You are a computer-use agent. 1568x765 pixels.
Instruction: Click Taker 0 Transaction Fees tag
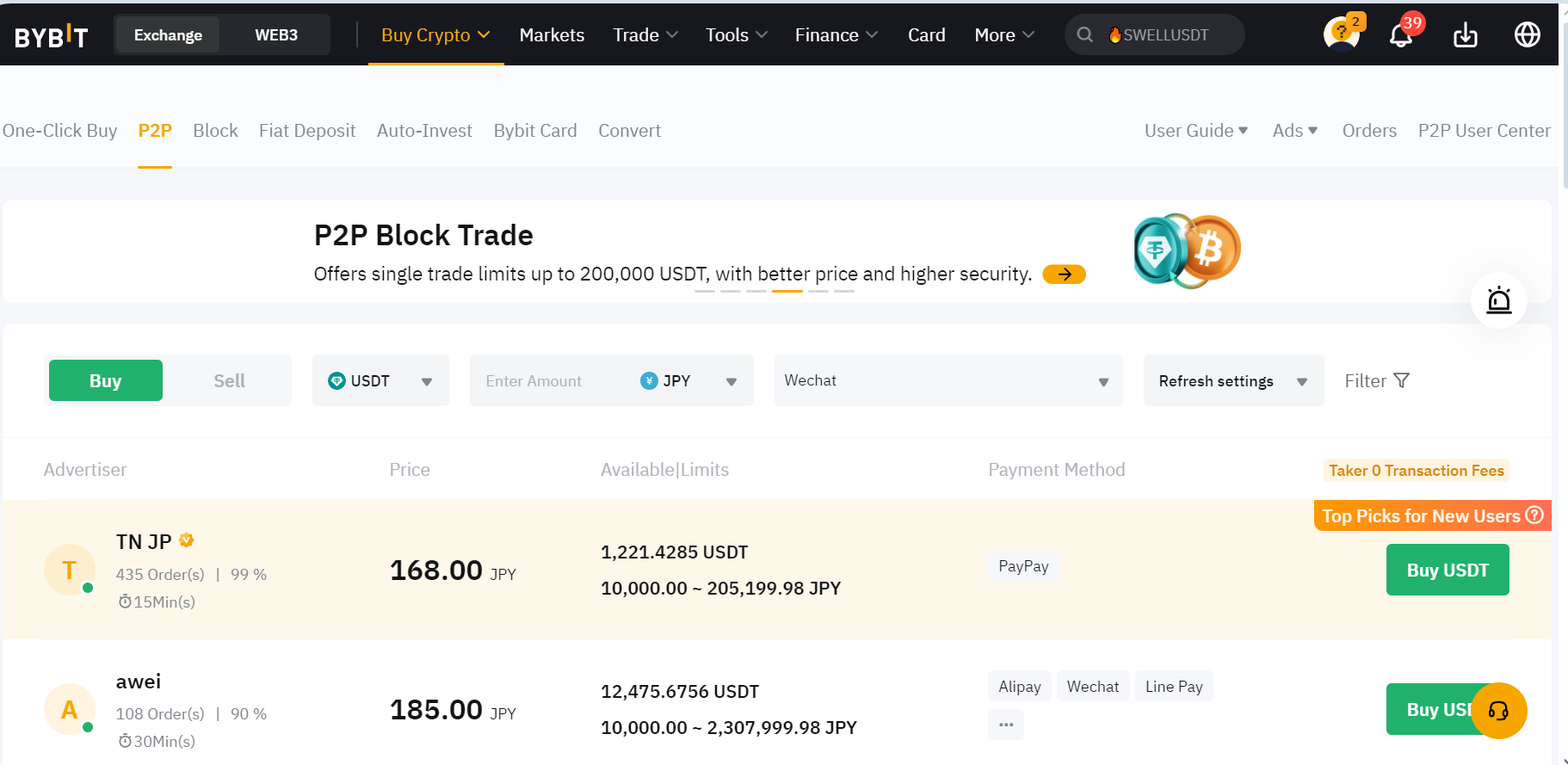tap(1416, 471)
